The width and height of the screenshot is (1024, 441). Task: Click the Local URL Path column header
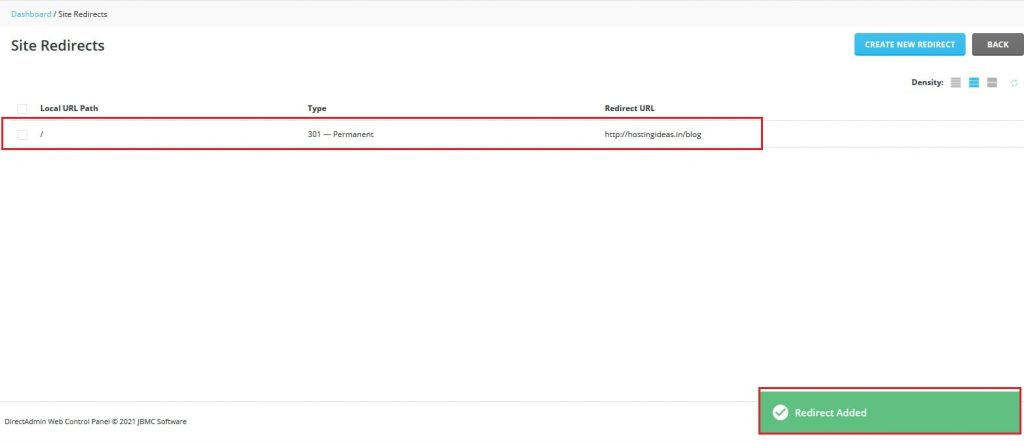[x=69, y=108]
